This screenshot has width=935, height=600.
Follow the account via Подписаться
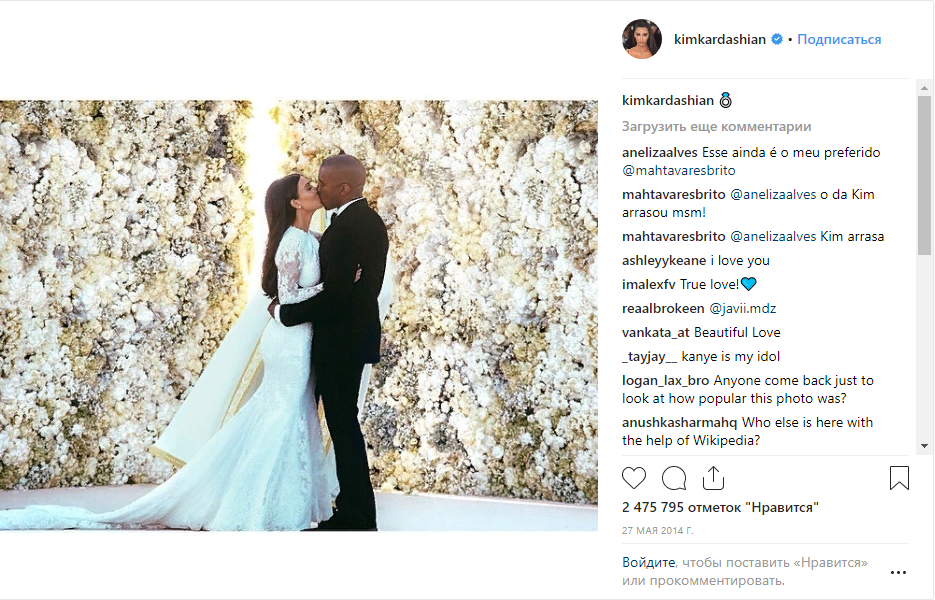[x=839, y=39]
